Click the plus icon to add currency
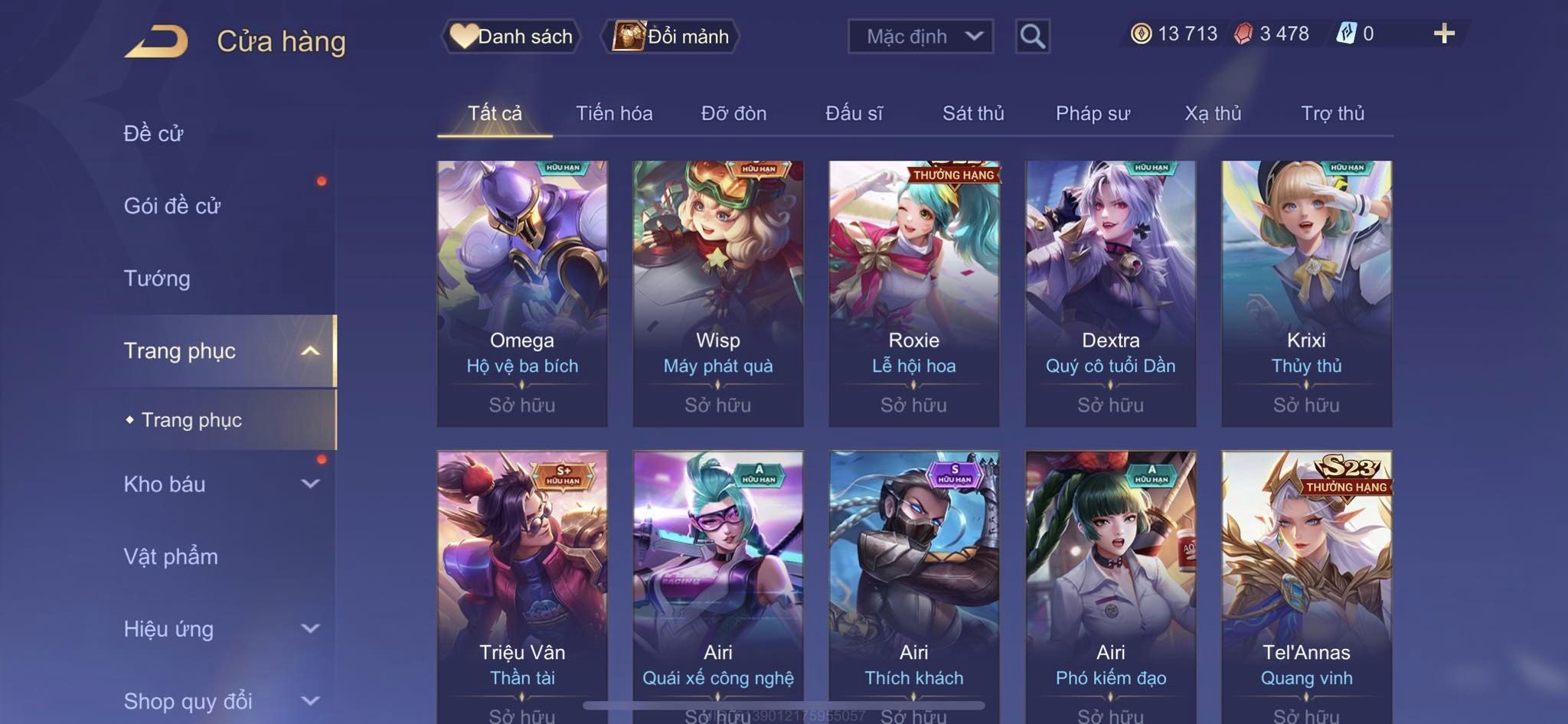 pos(1444,34)
